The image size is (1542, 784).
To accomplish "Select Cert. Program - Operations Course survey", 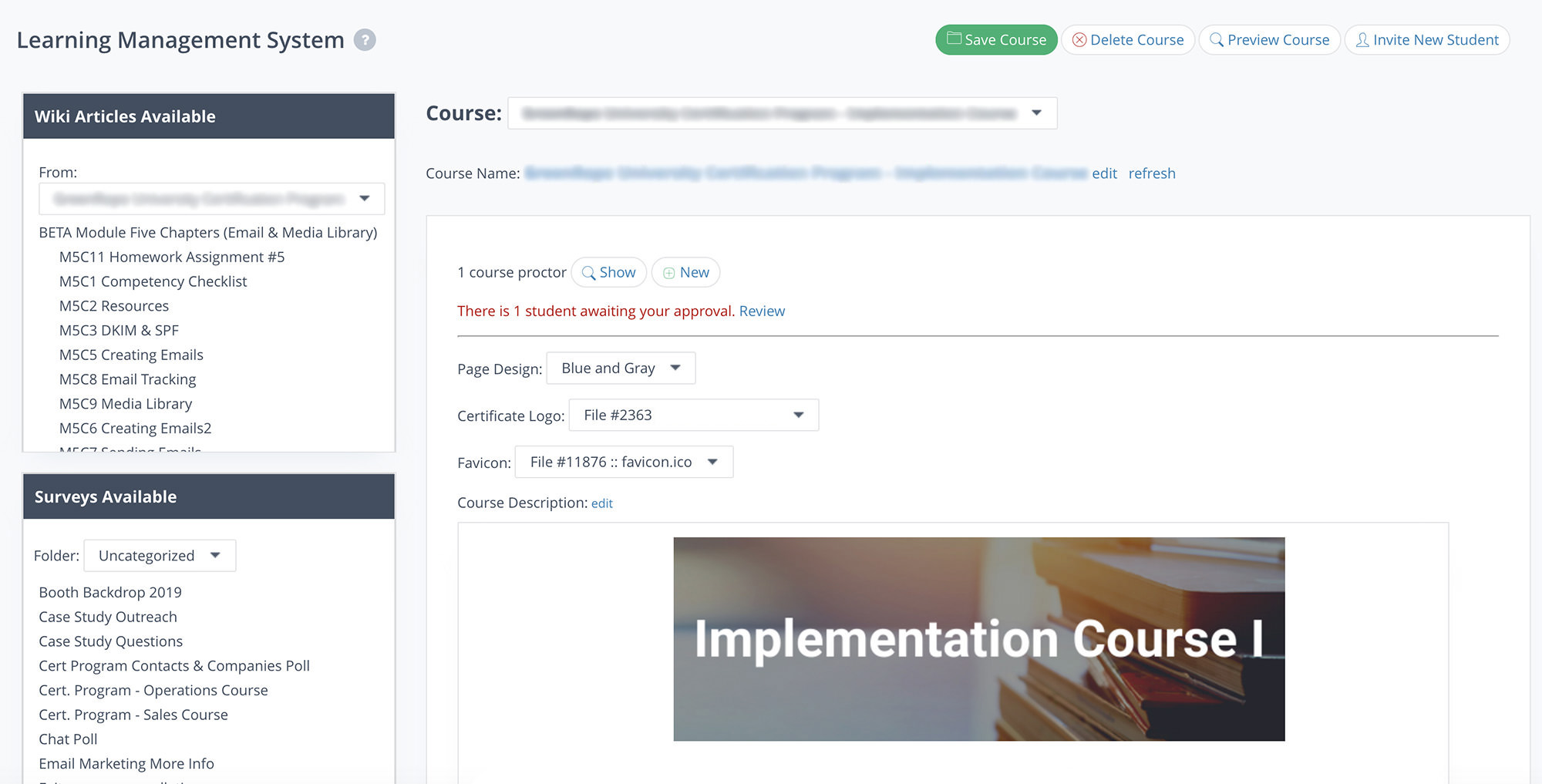I will [153, 691].
